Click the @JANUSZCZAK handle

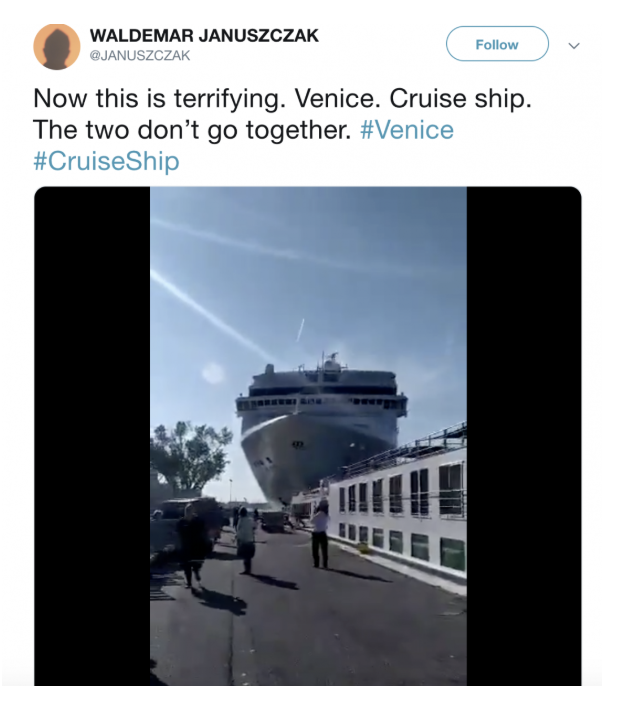pos(140,56)
